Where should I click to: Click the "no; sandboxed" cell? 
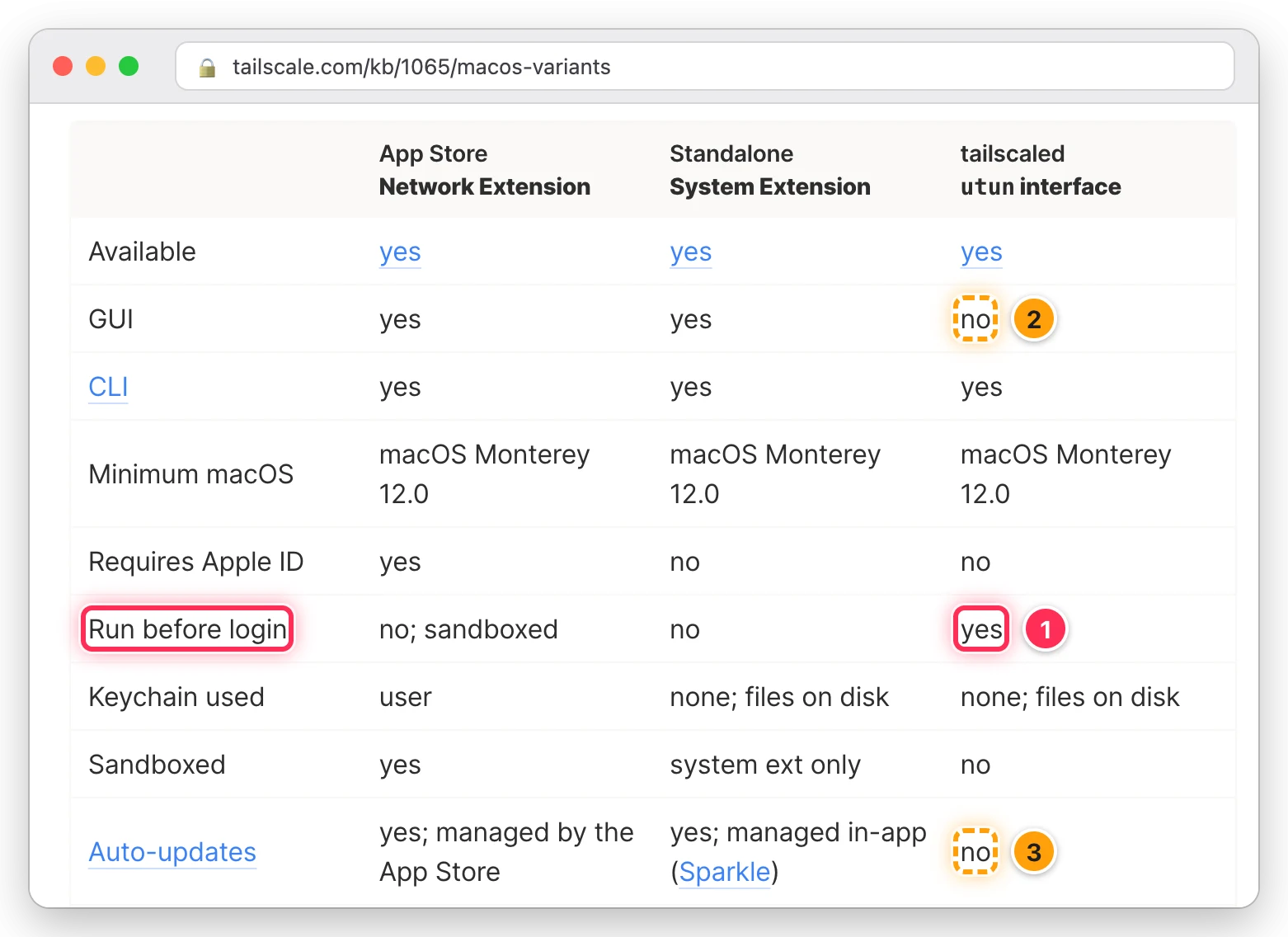pos(468,629)
